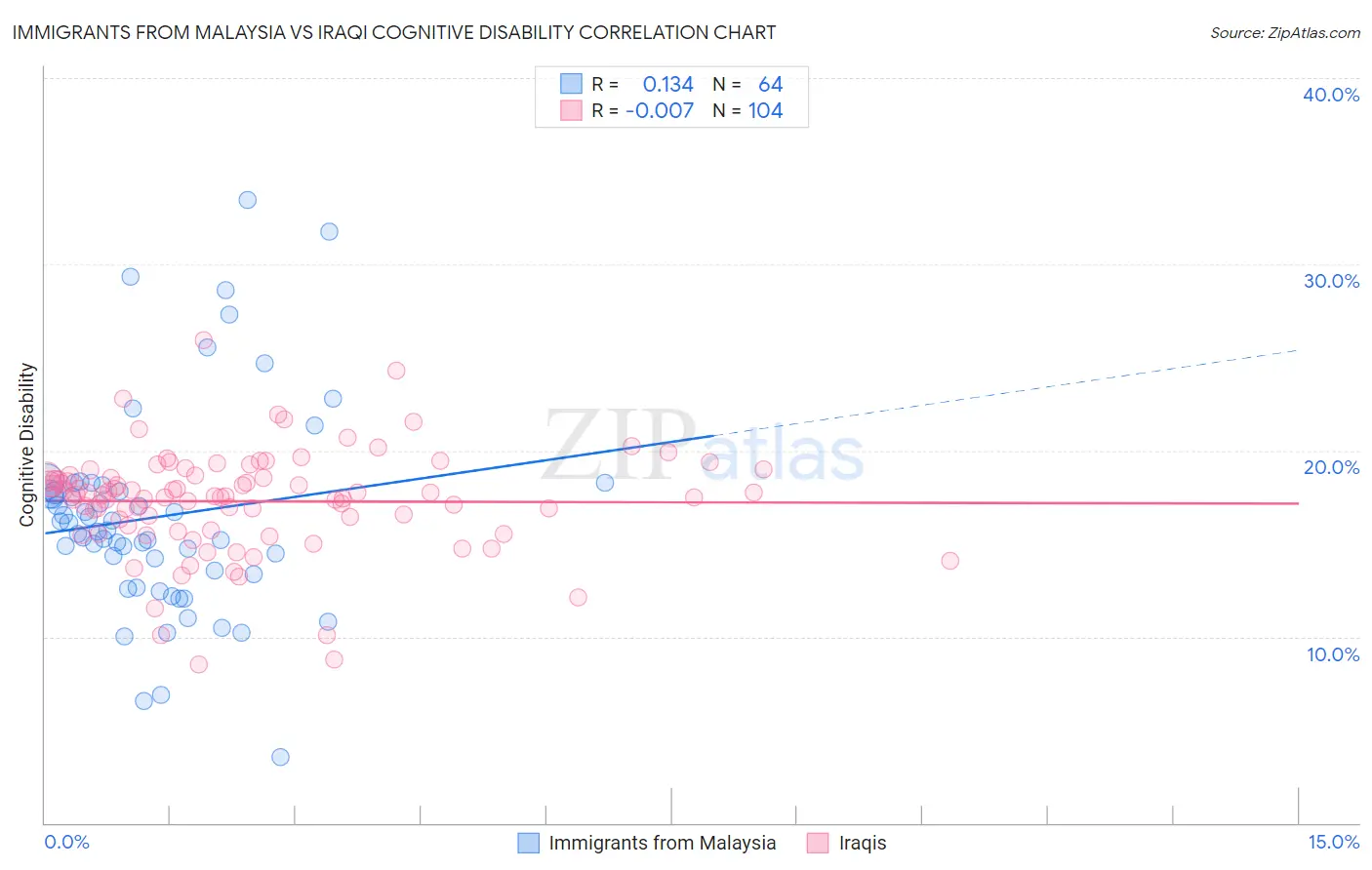Click the rightmost pink data point
The image size is (1372, 870).
click(949, 561)
